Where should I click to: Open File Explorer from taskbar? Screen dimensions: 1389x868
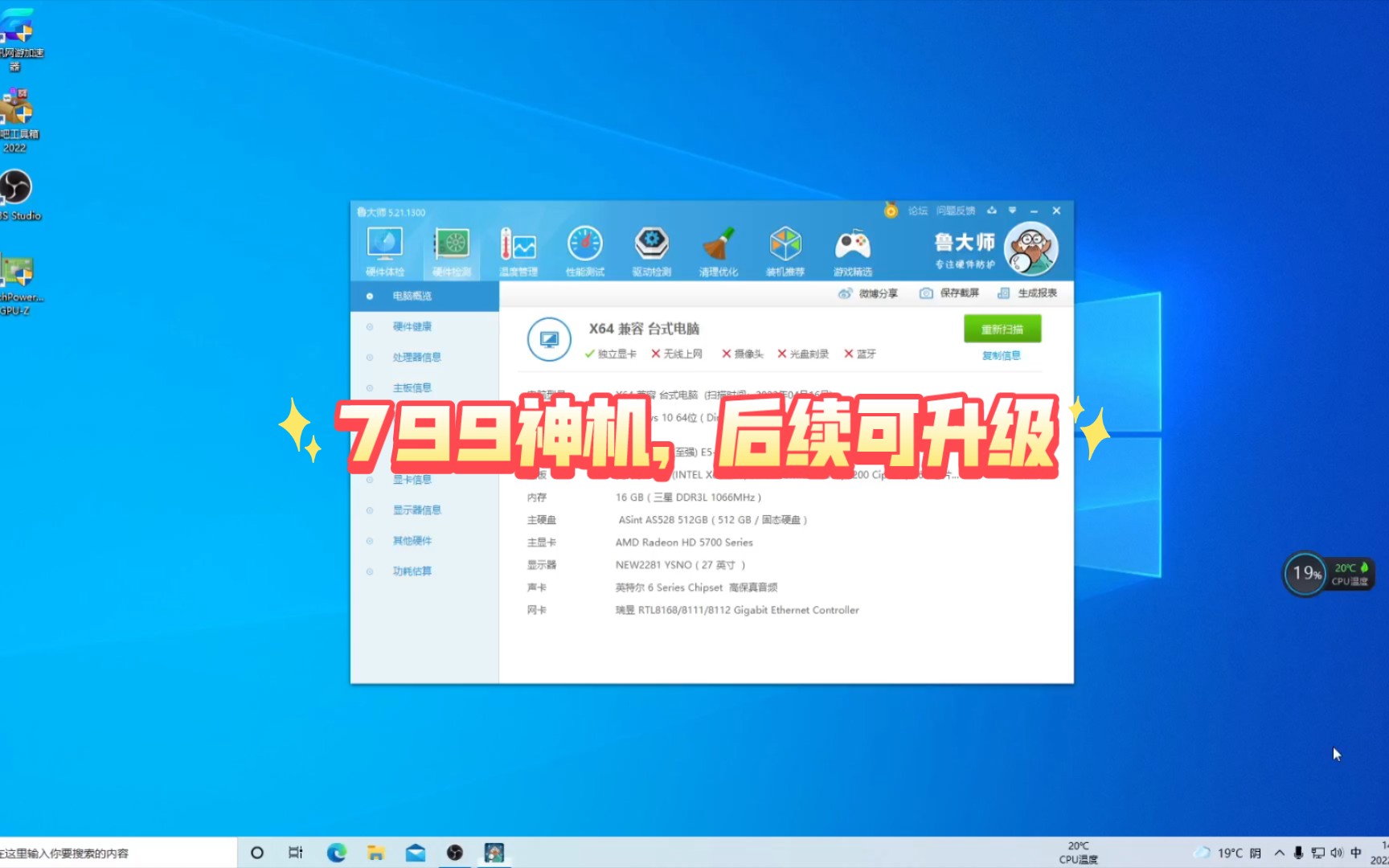[376, 853]
